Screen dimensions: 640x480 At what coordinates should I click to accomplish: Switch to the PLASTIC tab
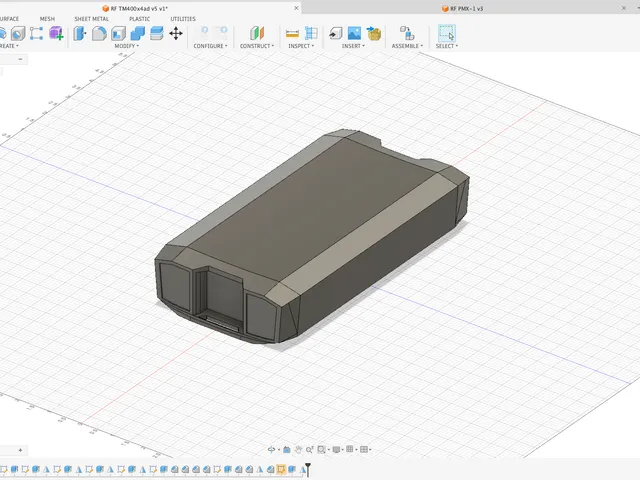pyautogui.click(x=140, y=19)
